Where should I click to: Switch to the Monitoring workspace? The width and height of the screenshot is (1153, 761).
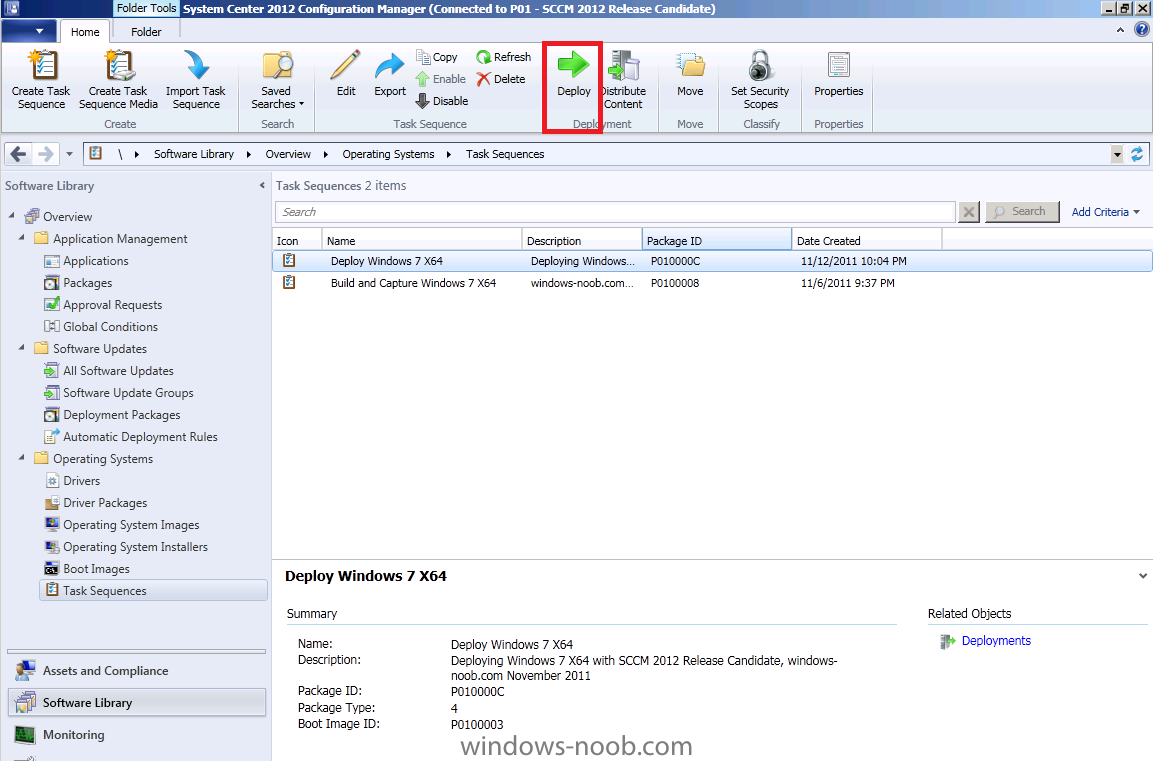[x=137, y=735]
